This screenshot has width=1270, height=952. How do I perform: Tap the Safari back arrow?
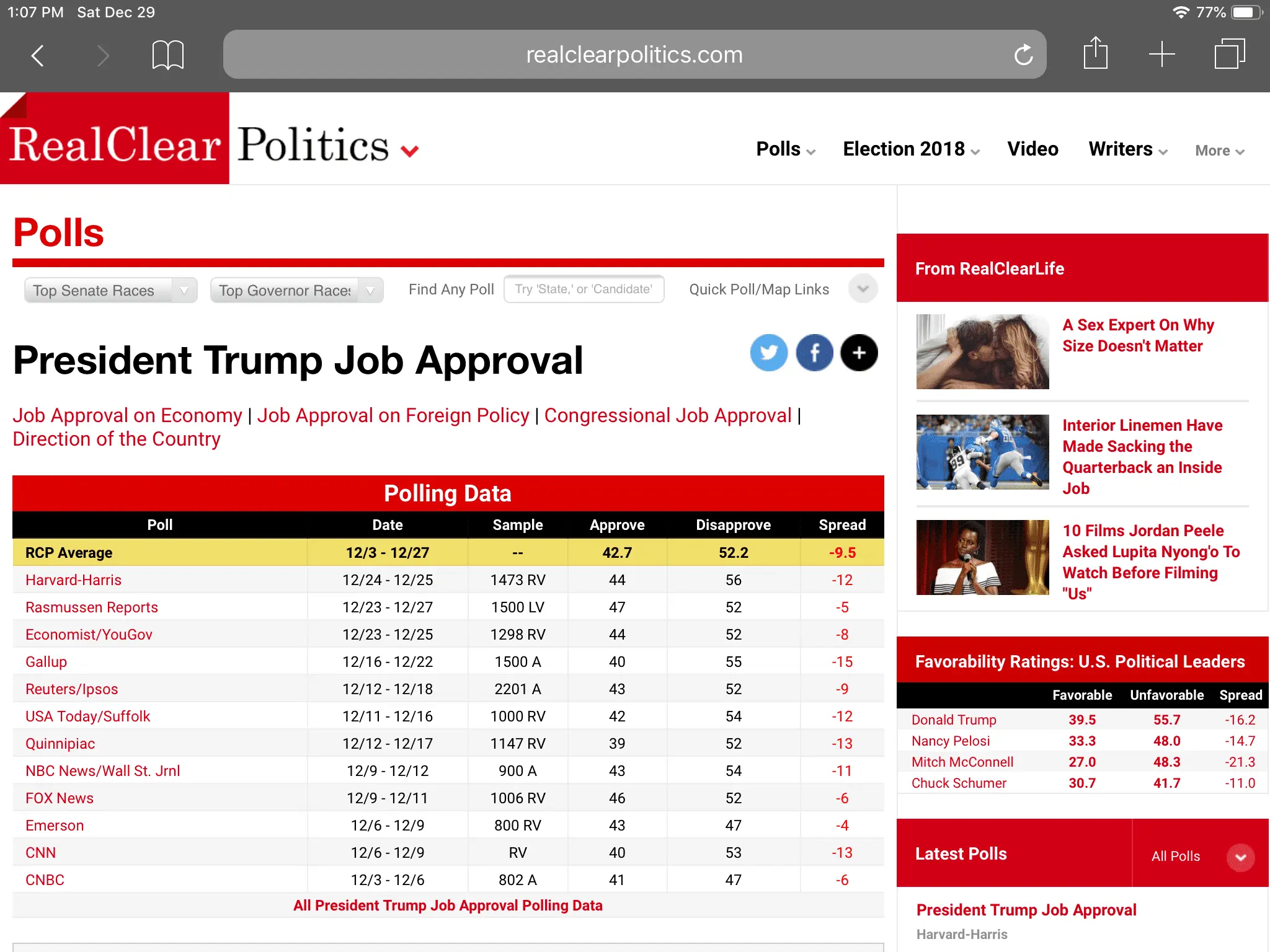[x=38, y=55]
